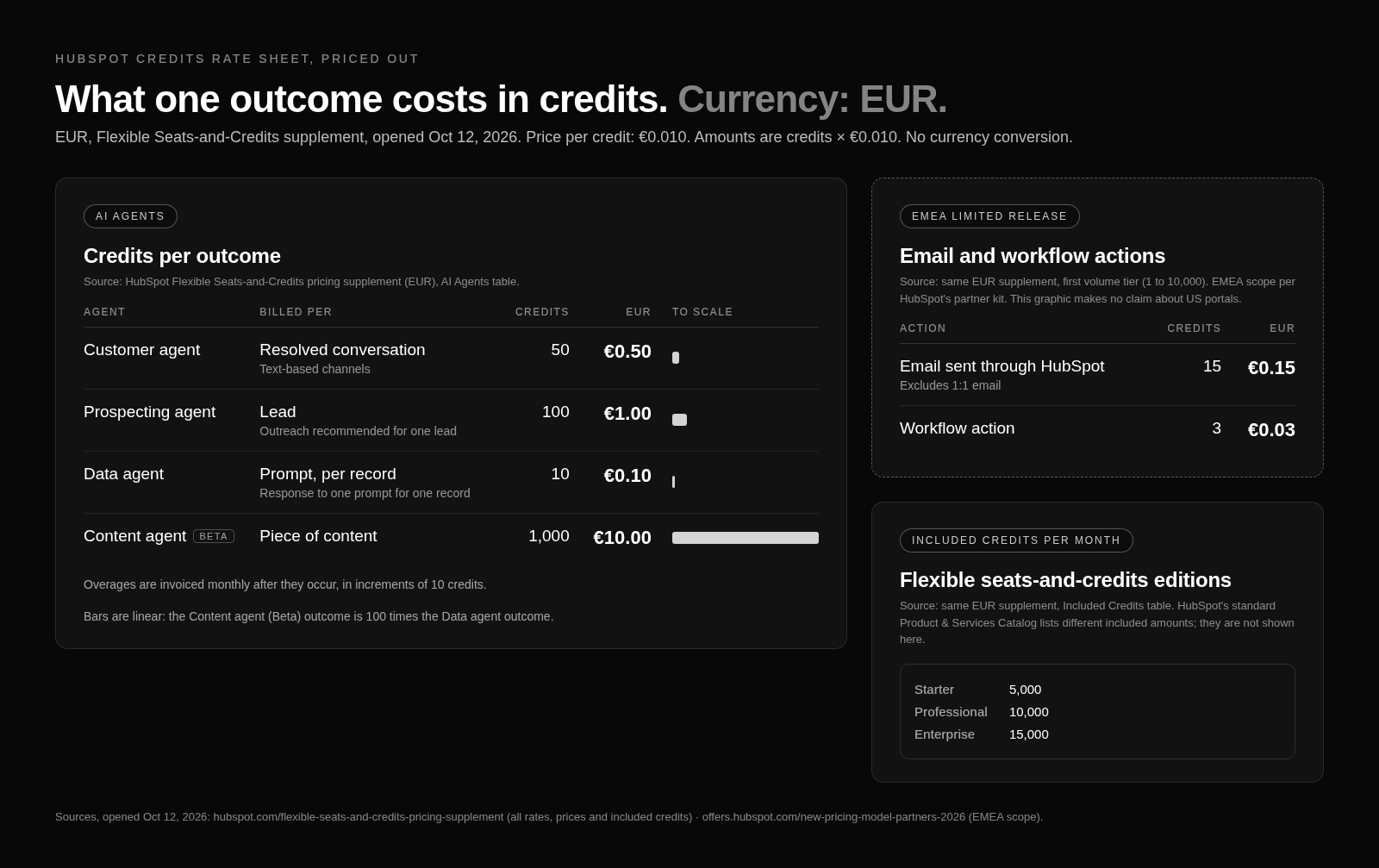The height and width of the screenshot is (868, 1379).
Task: Click the Enterprise 15,000 credits value
Action: pos(1029,734)
